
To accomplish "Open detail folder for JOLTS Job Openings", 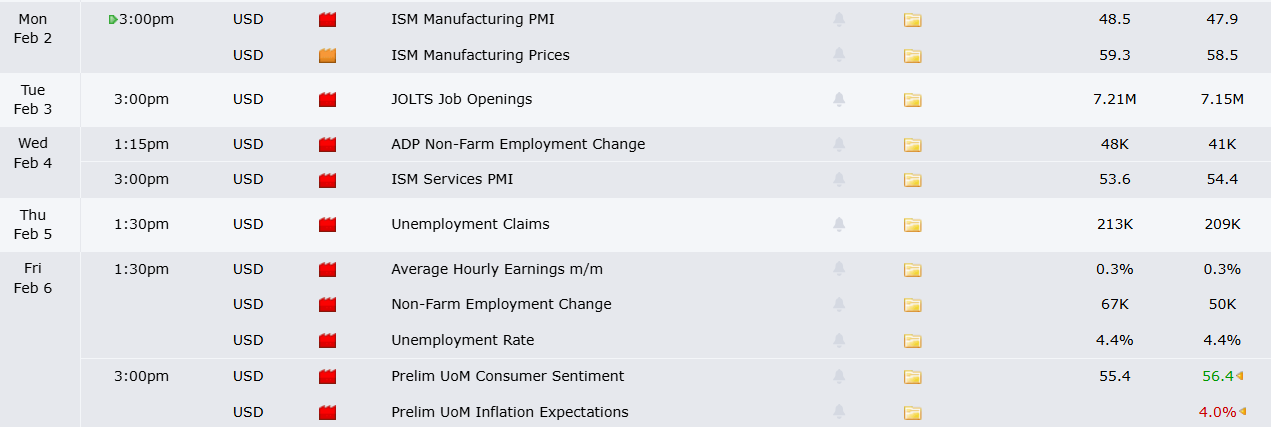I will click(912, 100).
